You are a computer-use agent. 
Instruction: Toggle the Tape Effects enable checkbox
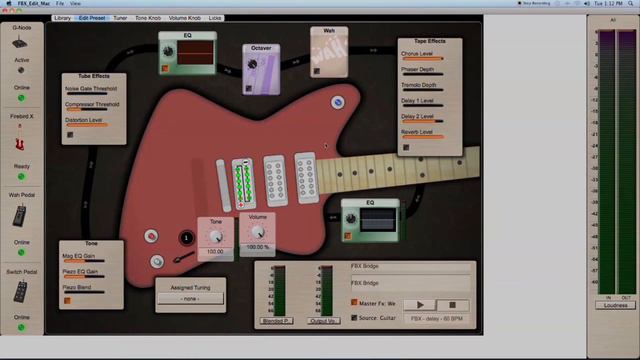click(406, 147)
